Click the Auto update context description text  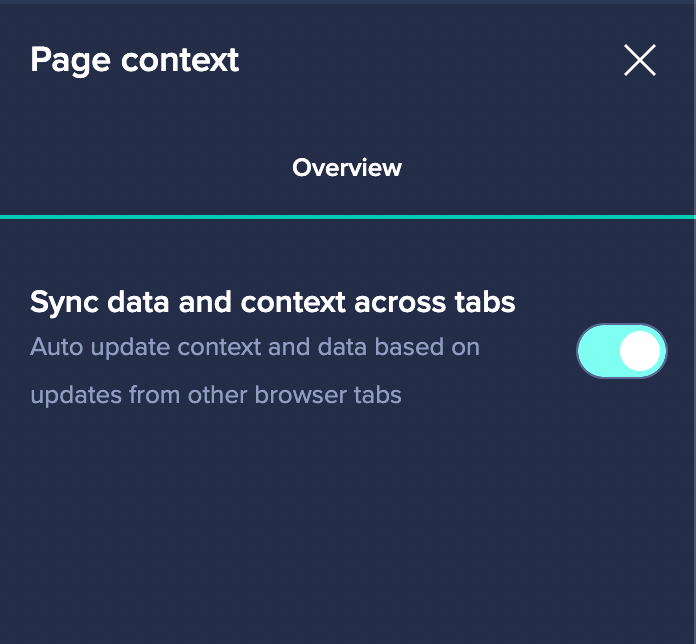click(x=255, y=348)
